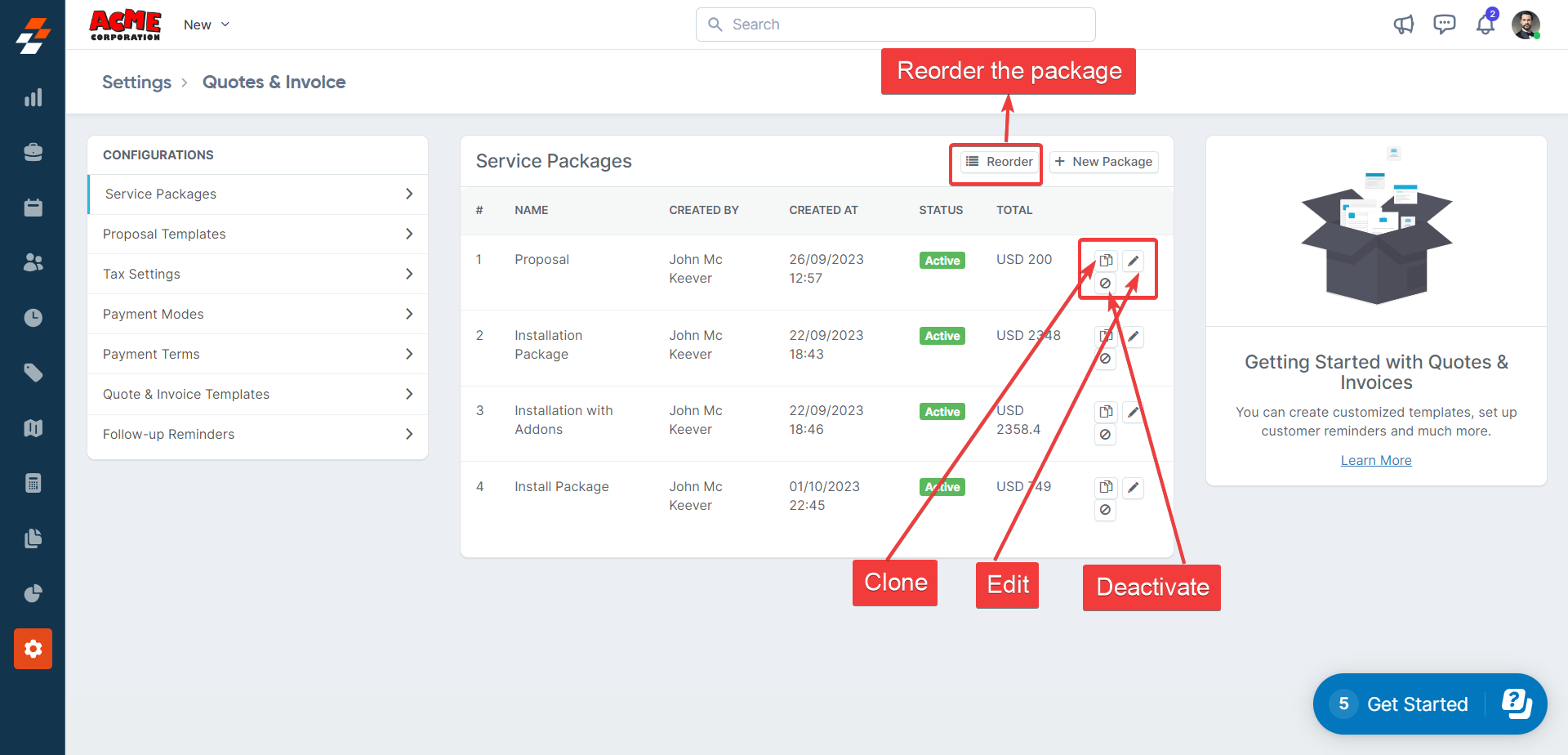
Task: Expand the Payment Modes chevron
Action: [x=409, y=314]
